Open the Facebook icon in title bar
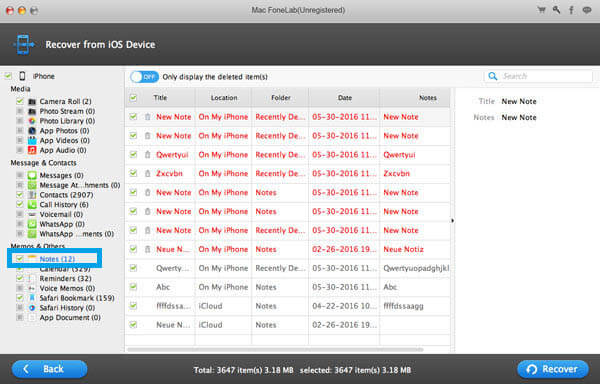 571,10
